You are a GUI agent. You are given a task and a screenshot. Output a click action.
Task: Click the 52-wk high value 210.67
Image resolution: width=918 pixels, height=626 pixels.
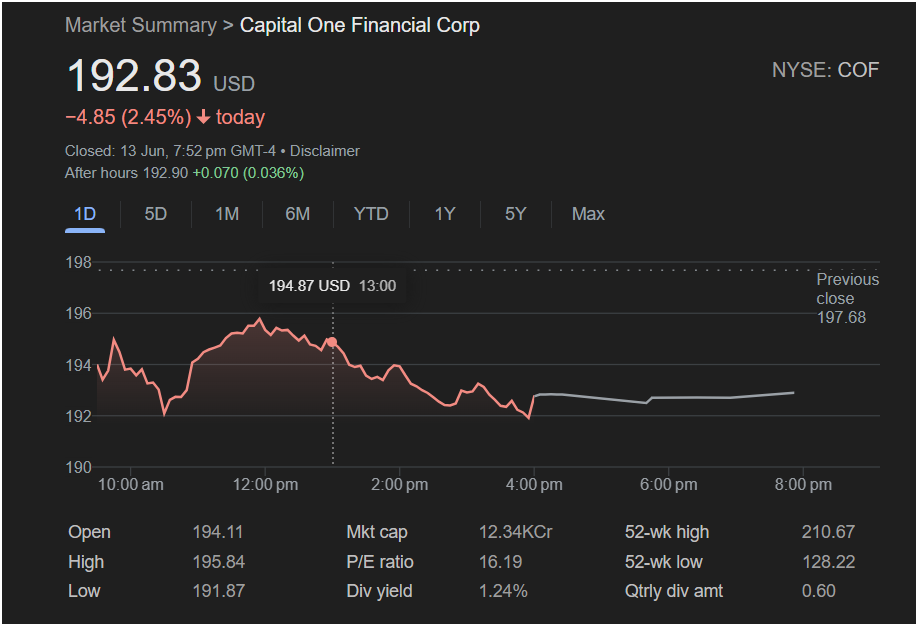[828, 532]
